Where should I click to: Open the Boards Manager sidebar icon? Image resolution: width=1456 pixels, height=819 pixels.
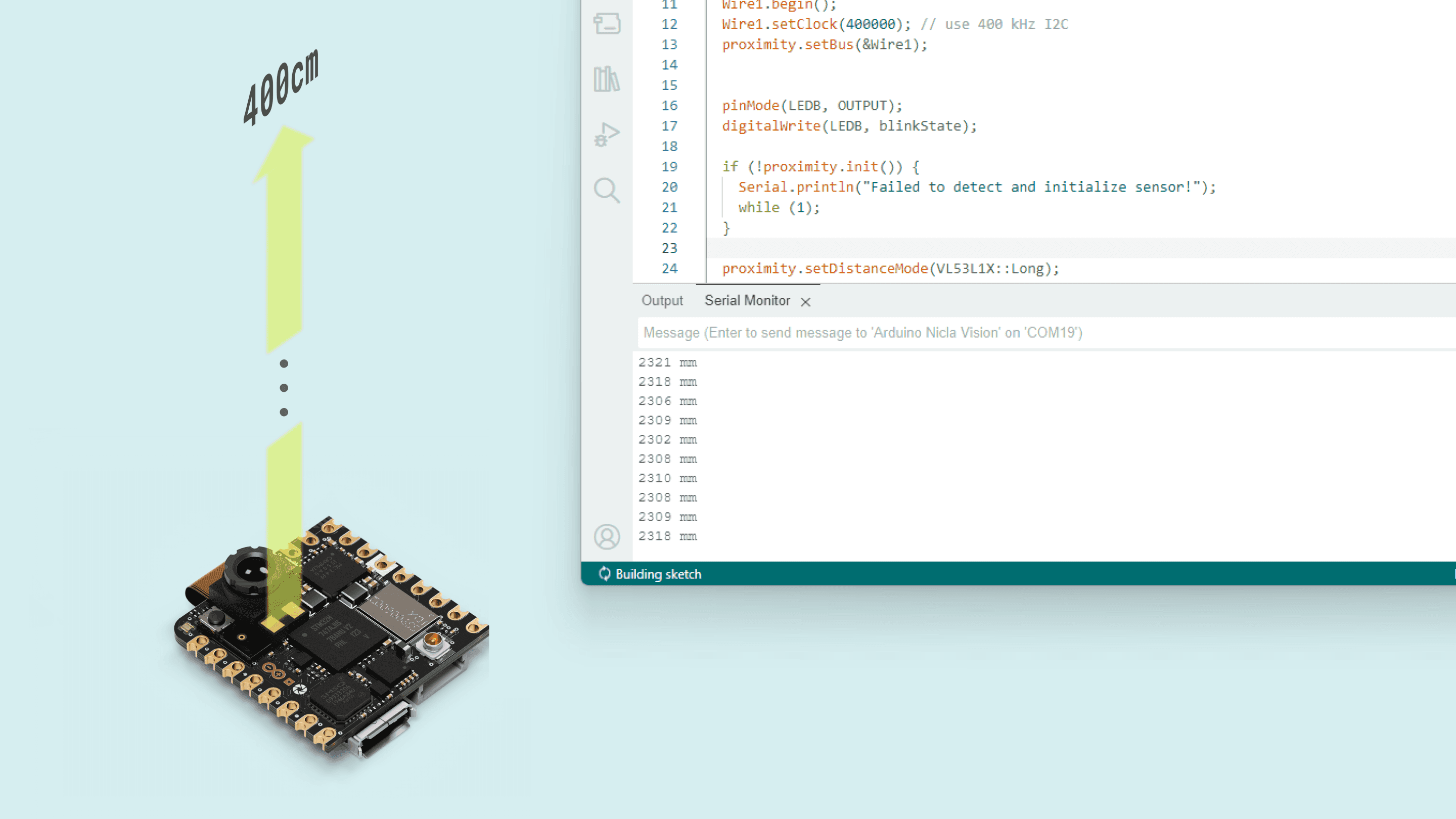tap(607, 24)
